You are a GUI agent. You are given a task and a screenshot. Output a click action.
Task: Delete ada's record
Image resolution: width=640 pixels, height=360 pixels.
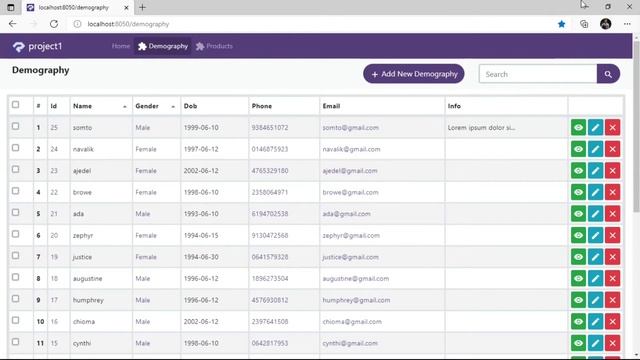pos(613,214)
